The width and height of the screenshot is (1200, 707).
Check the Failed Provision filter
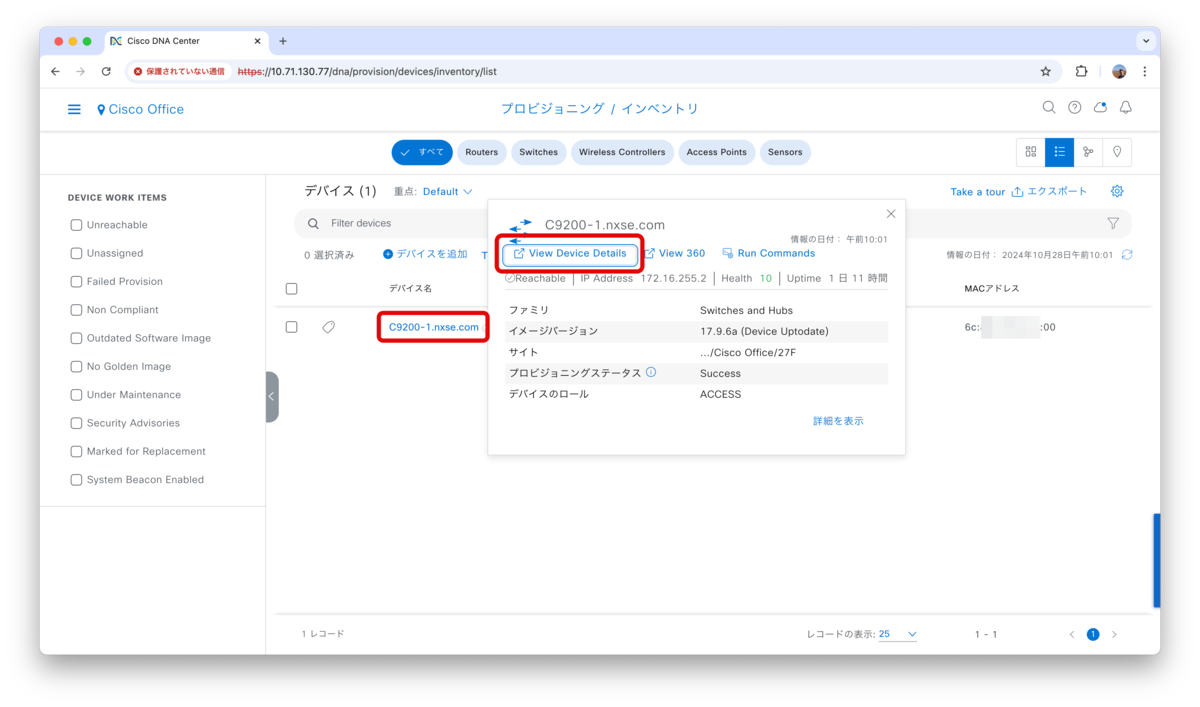tap(76, 282)
